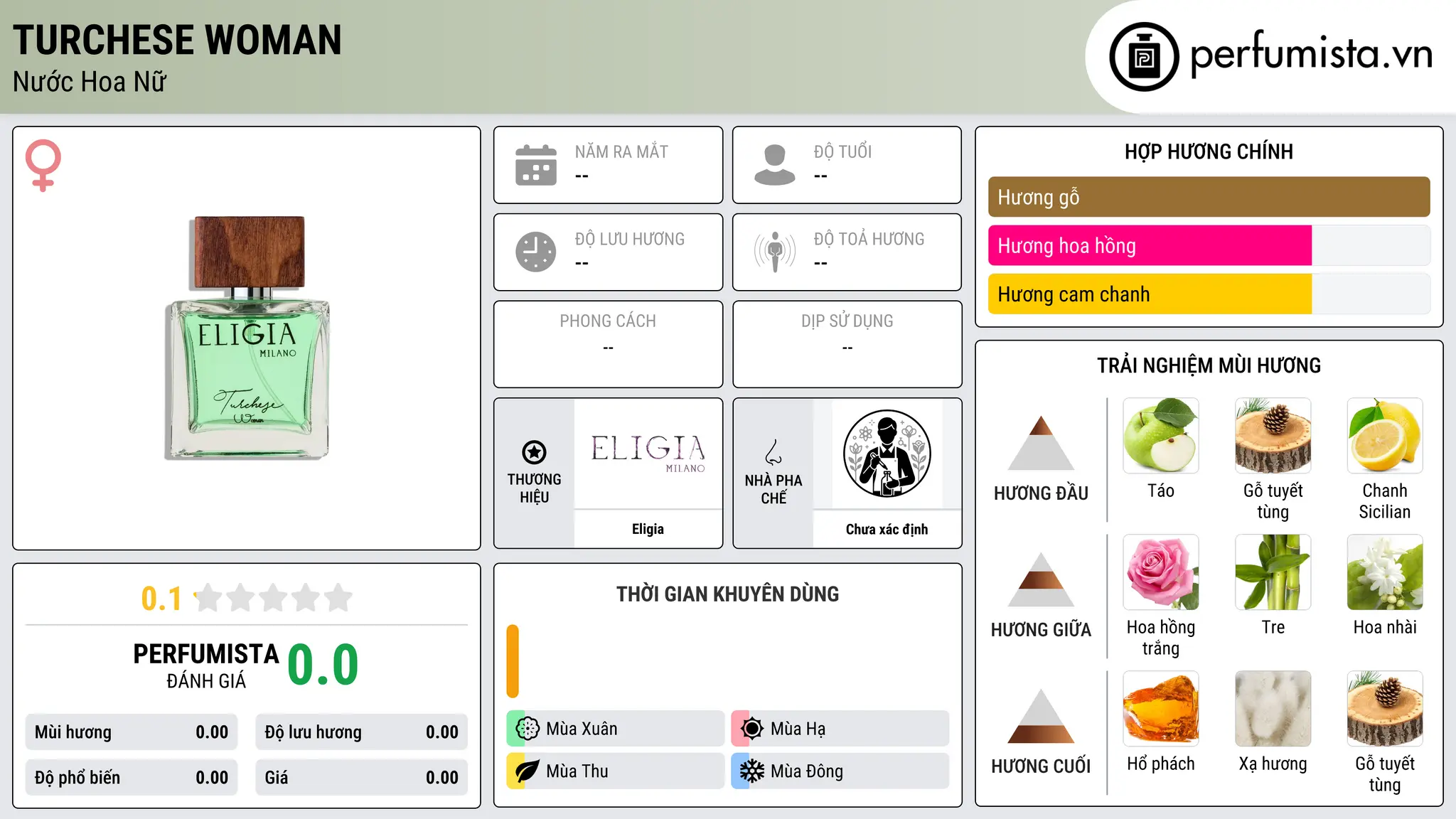Click the Eligia Milano green perfume bottle photo
Screen dimensions: 1456x819
click(x=247, y=338)
